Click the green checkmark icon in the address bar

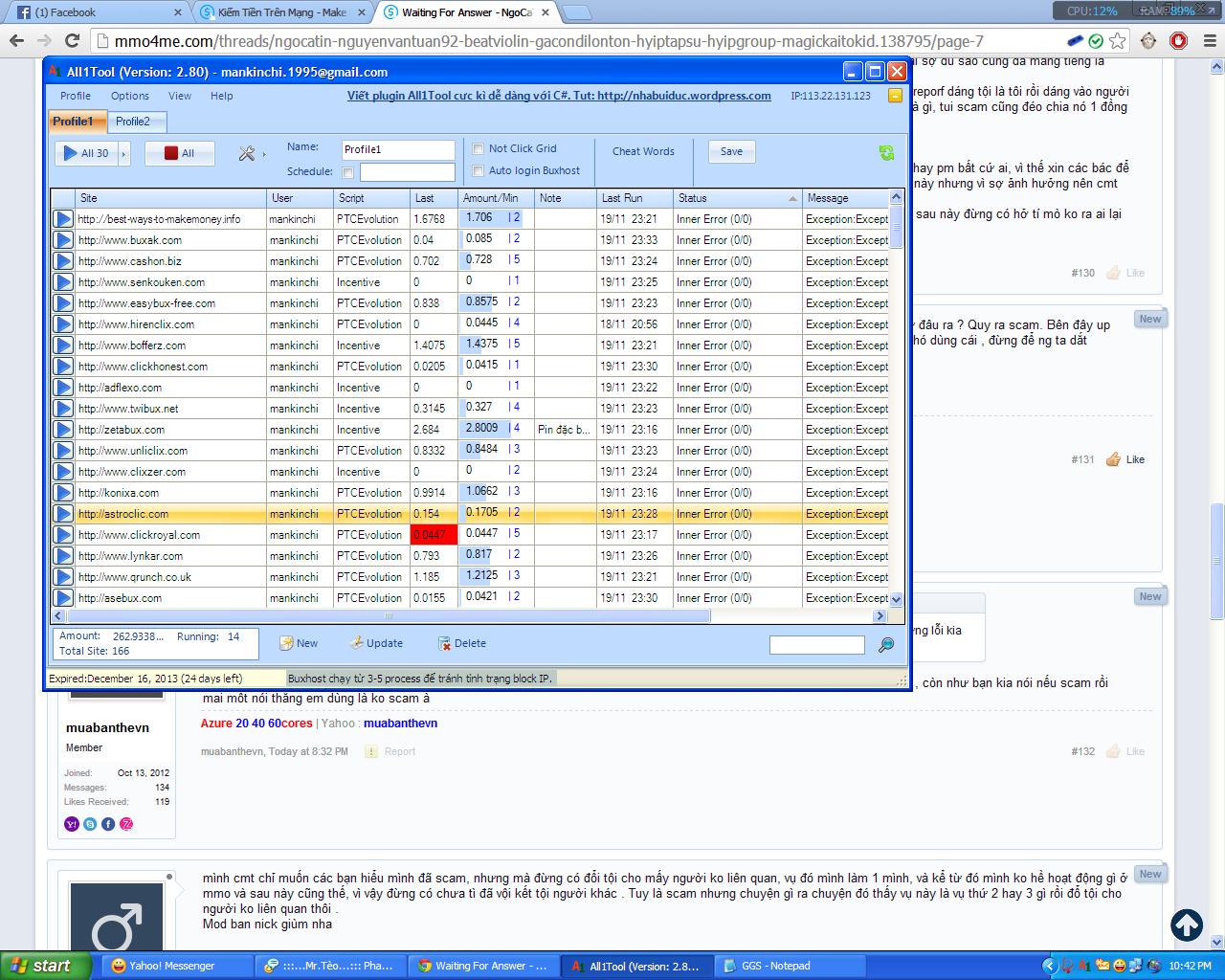click(1096, 41)
